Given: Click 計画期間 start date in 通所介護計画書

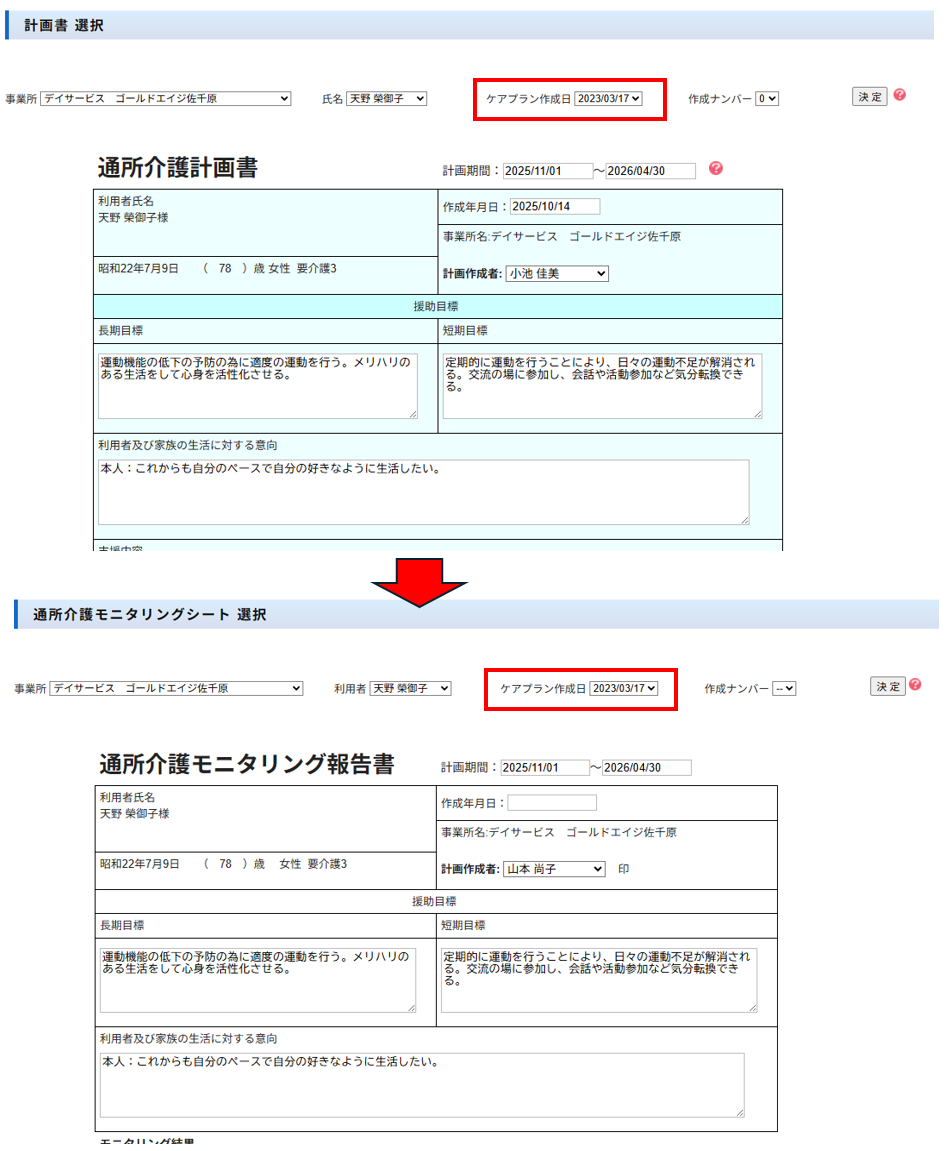Looking at the screenshot, I should click(x=547, y=171).
